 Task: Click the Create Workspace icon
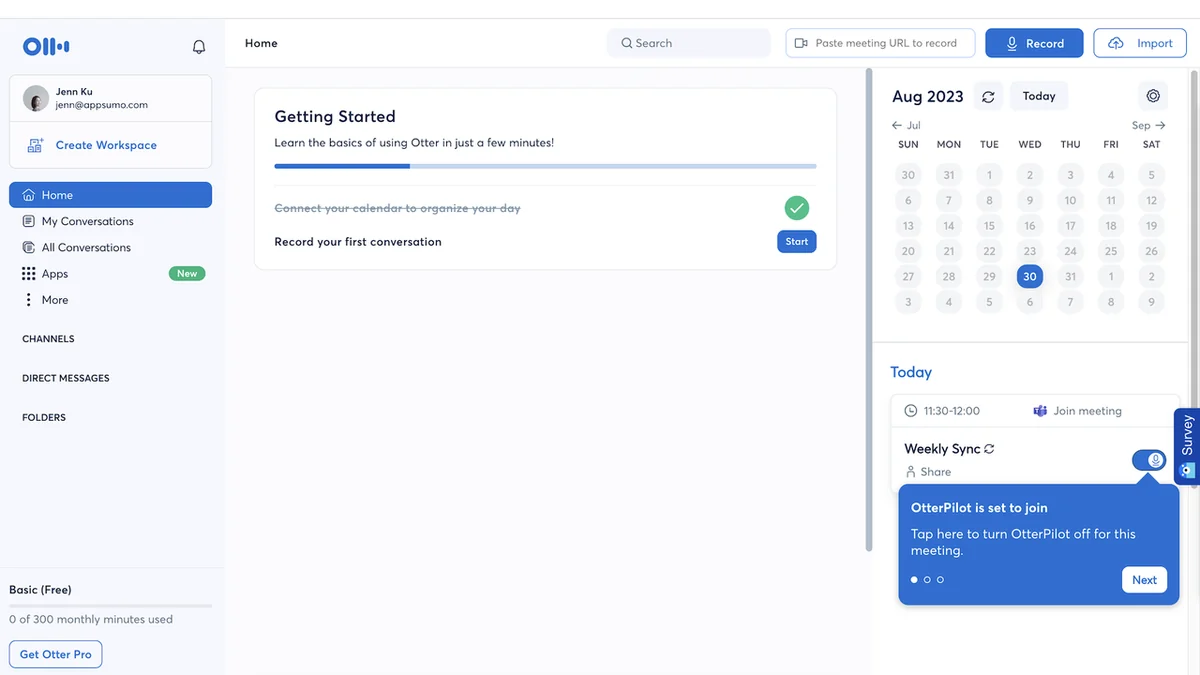tap(34, 144)
